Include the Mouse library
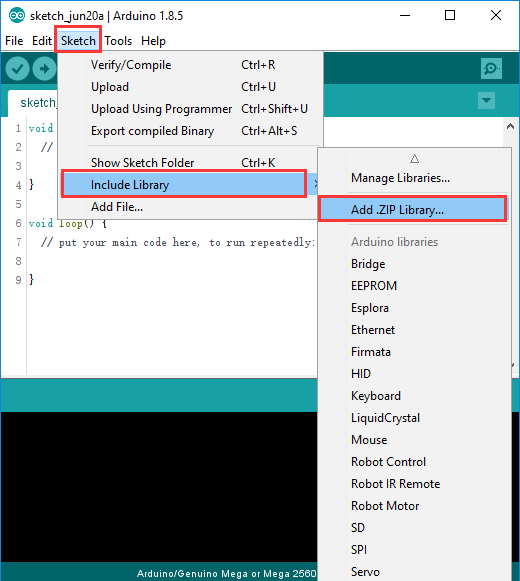The image size is (520, 581). click(414, 440)
